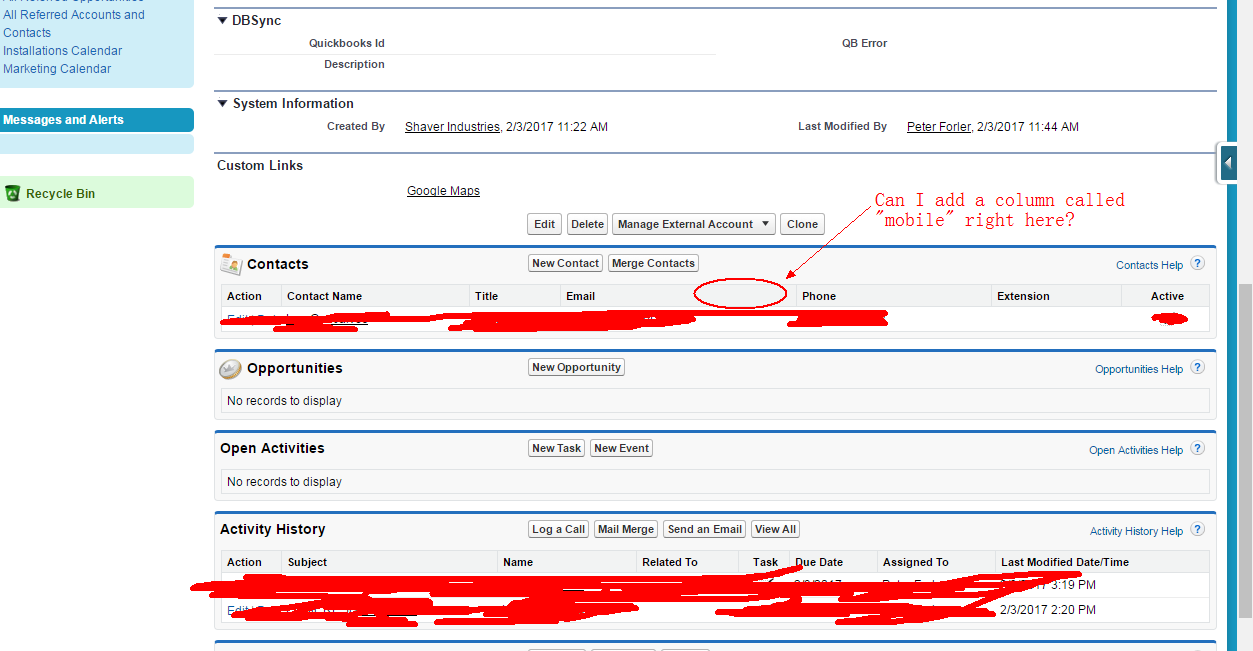Click Activity History Subject column header
The height and width of the screenshot is (651, 1253).
pos(307,562)
